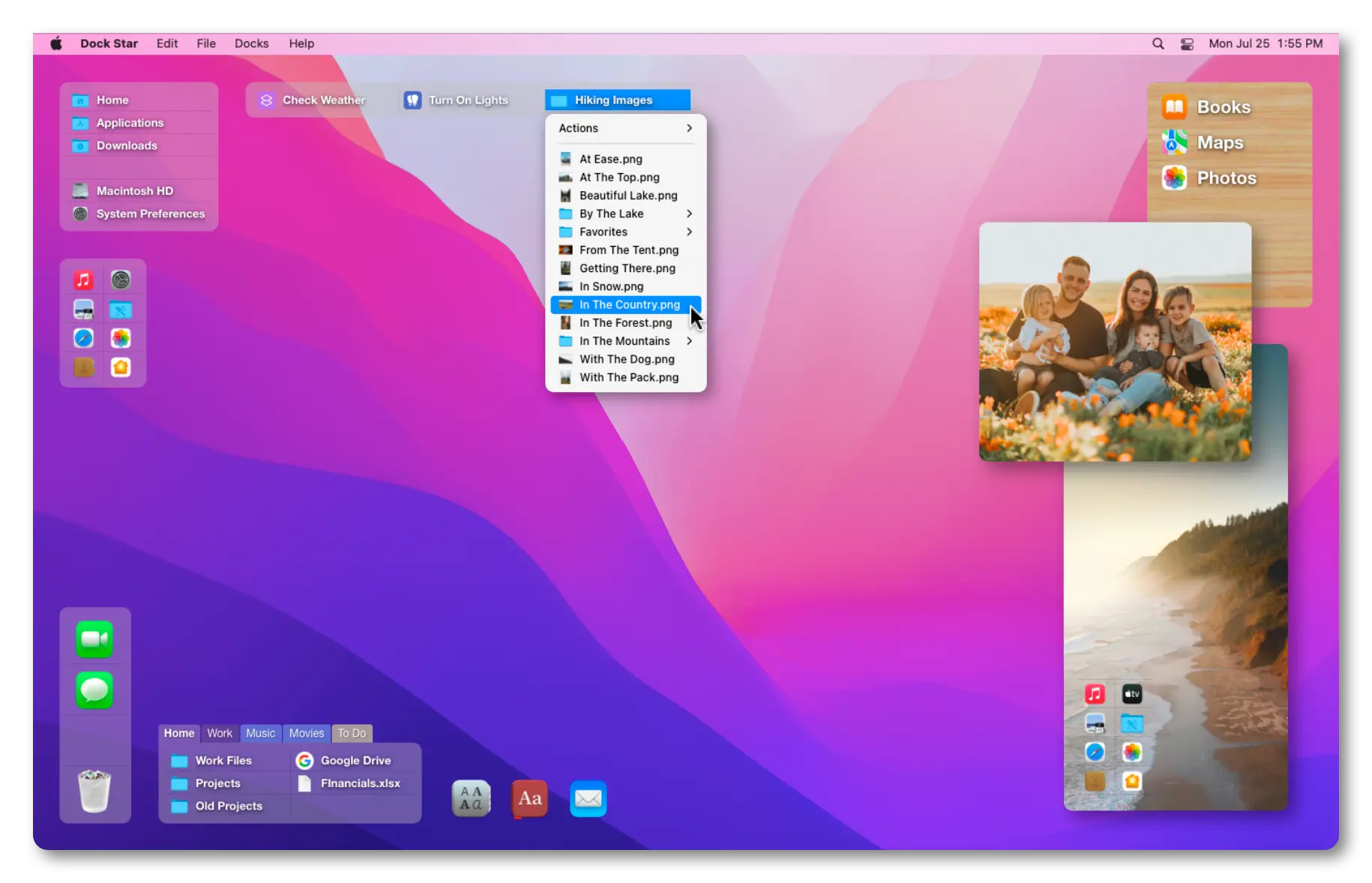Switch to the Music tab
Image resolution: width=1372 pixels, height=883 pixels.
coord(260,733)
